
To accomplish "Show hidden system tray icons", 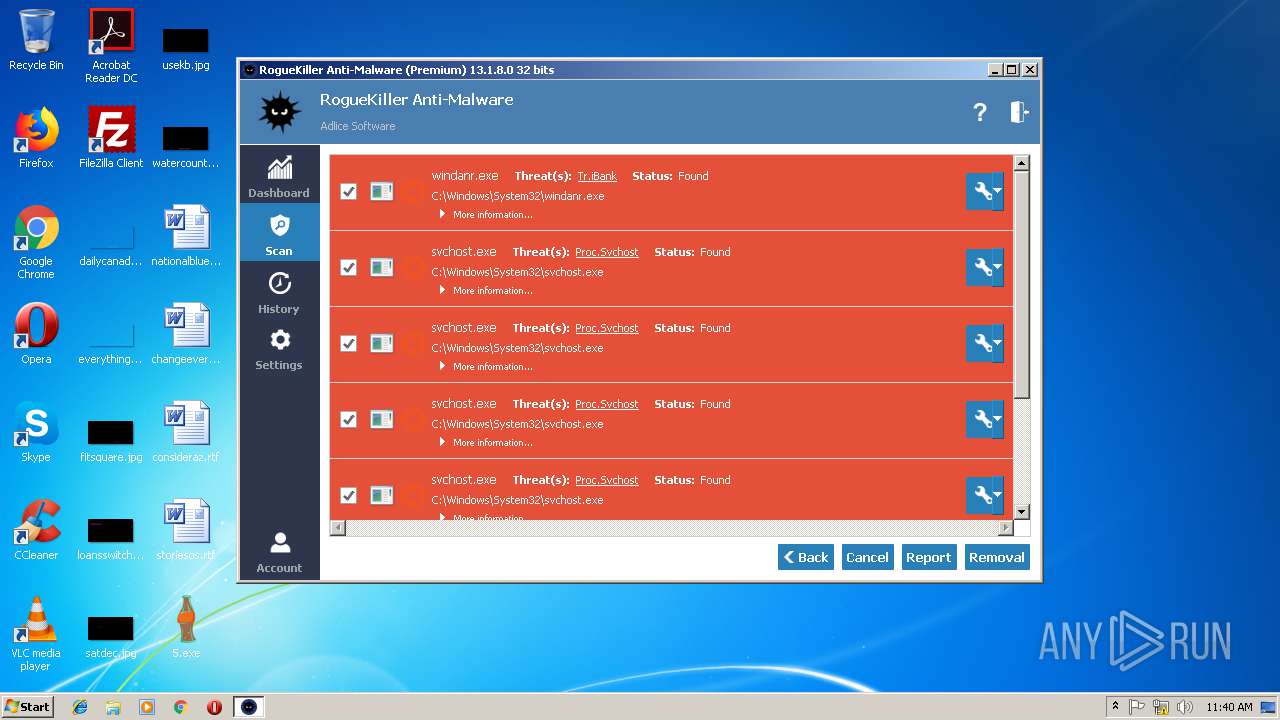I will (1115, 707).
